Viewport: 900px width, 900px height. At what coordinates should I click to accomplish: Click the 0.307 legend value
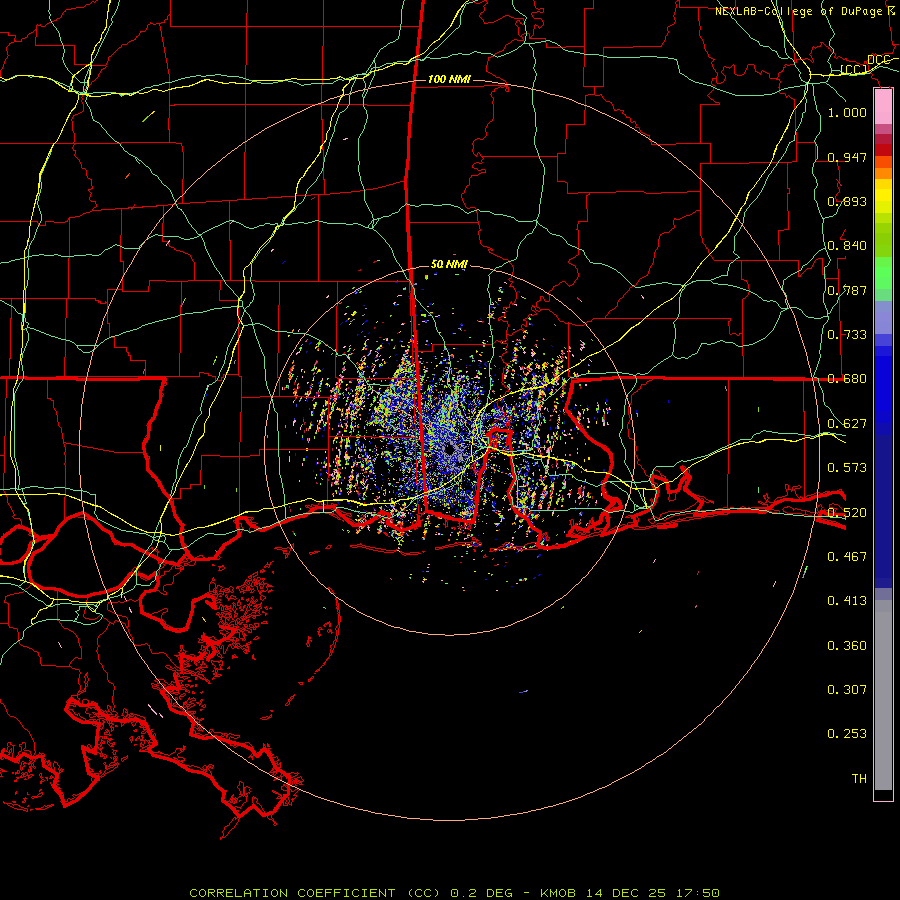pos(847,690)
